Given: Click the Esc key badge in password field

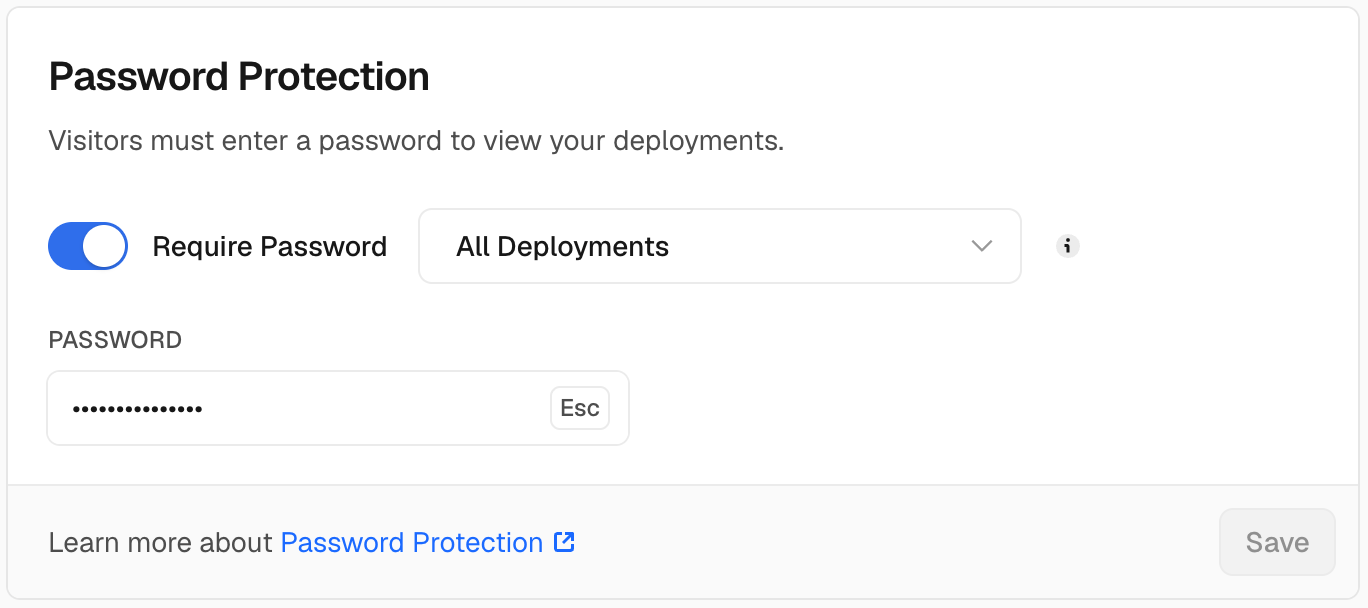Looking at the screenshot, I should click(x=580, y=408).
